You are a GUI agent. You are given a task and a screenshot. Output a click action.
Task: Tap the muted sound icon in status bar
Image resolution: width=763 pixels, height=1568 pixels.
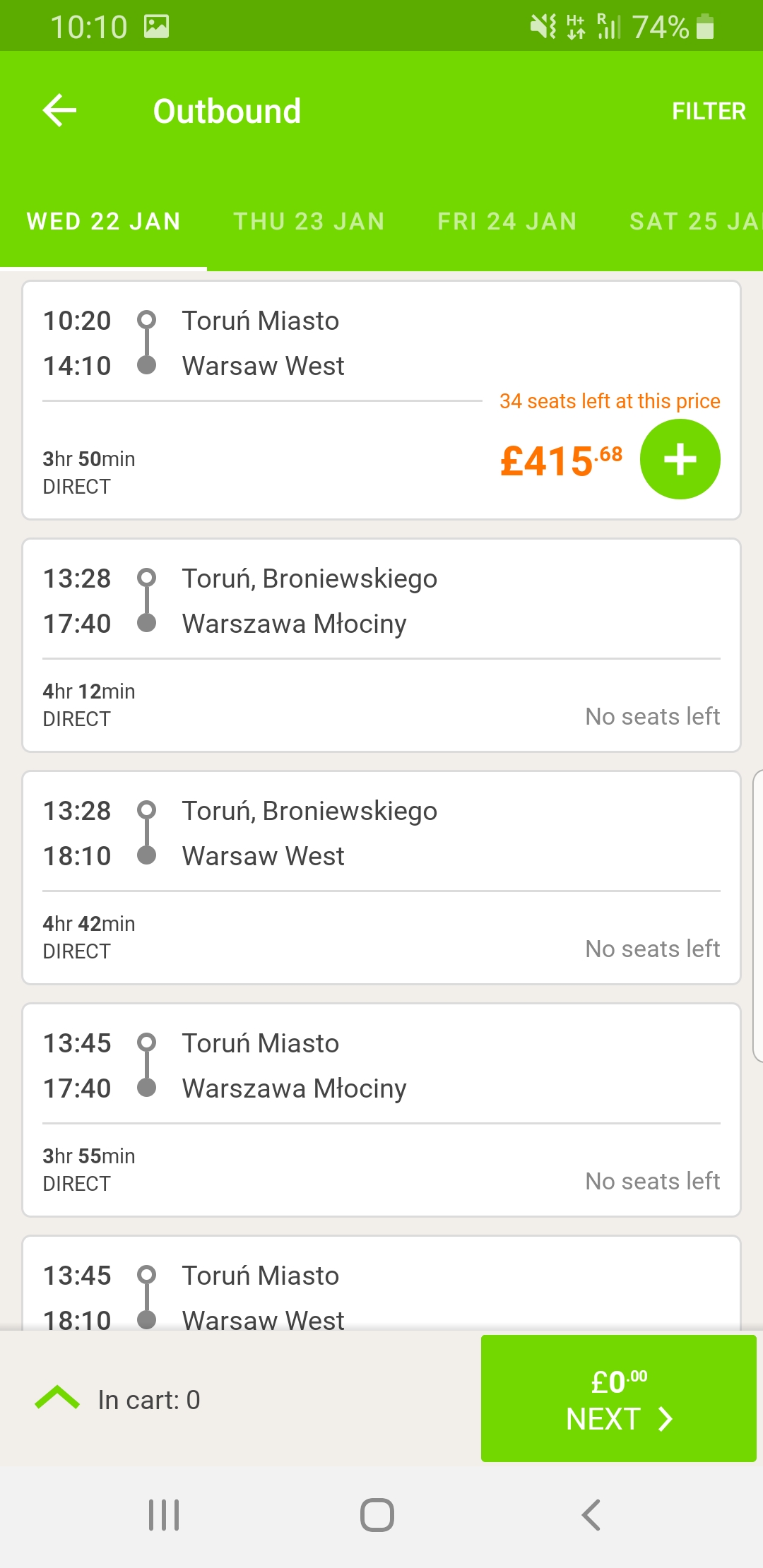point(543,27)
